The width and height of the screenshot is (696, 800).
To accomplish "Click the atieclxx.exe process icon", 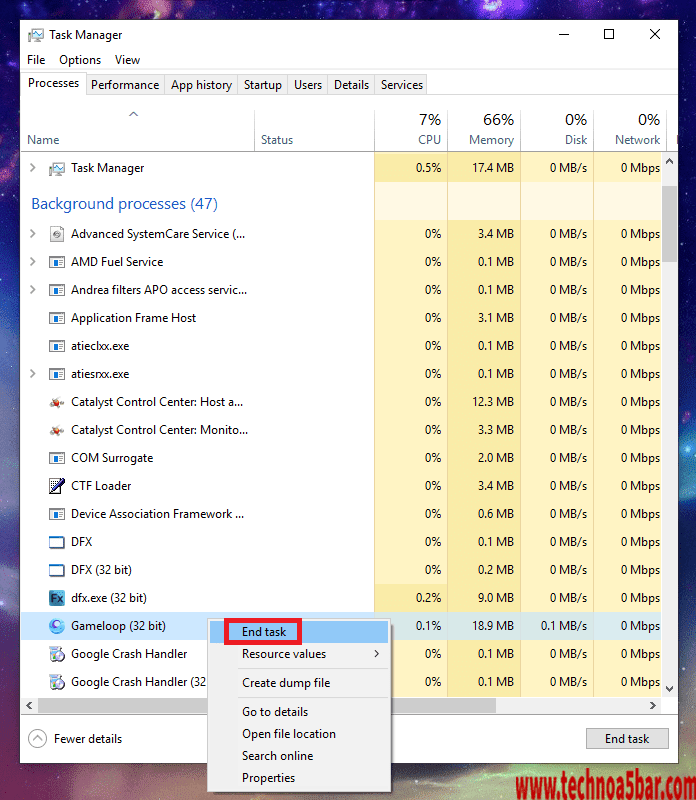I will [57, 346].
